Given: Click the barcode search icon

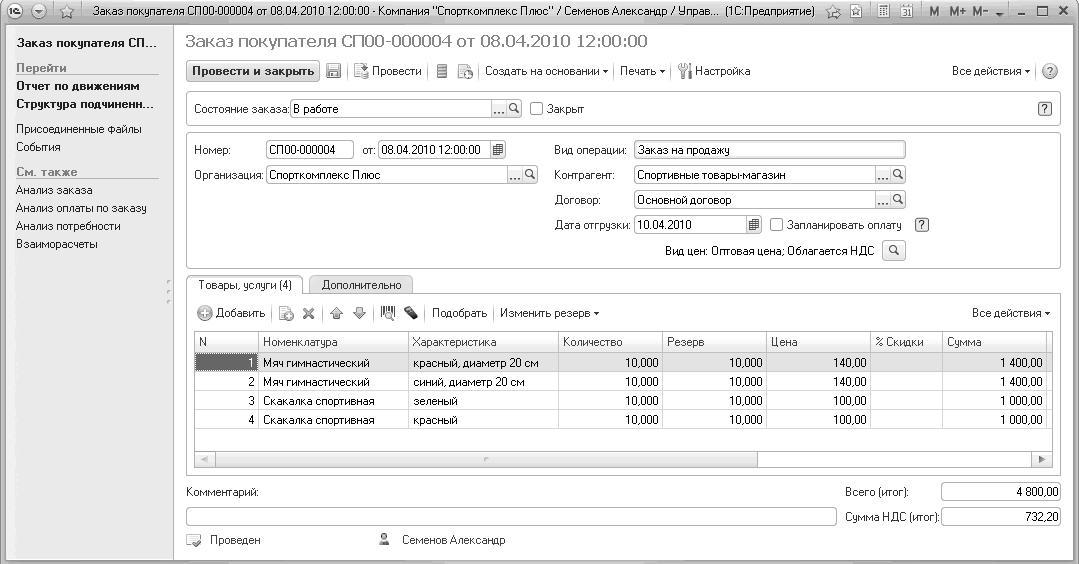Looking at the screenshot, I should click(388, 314).
